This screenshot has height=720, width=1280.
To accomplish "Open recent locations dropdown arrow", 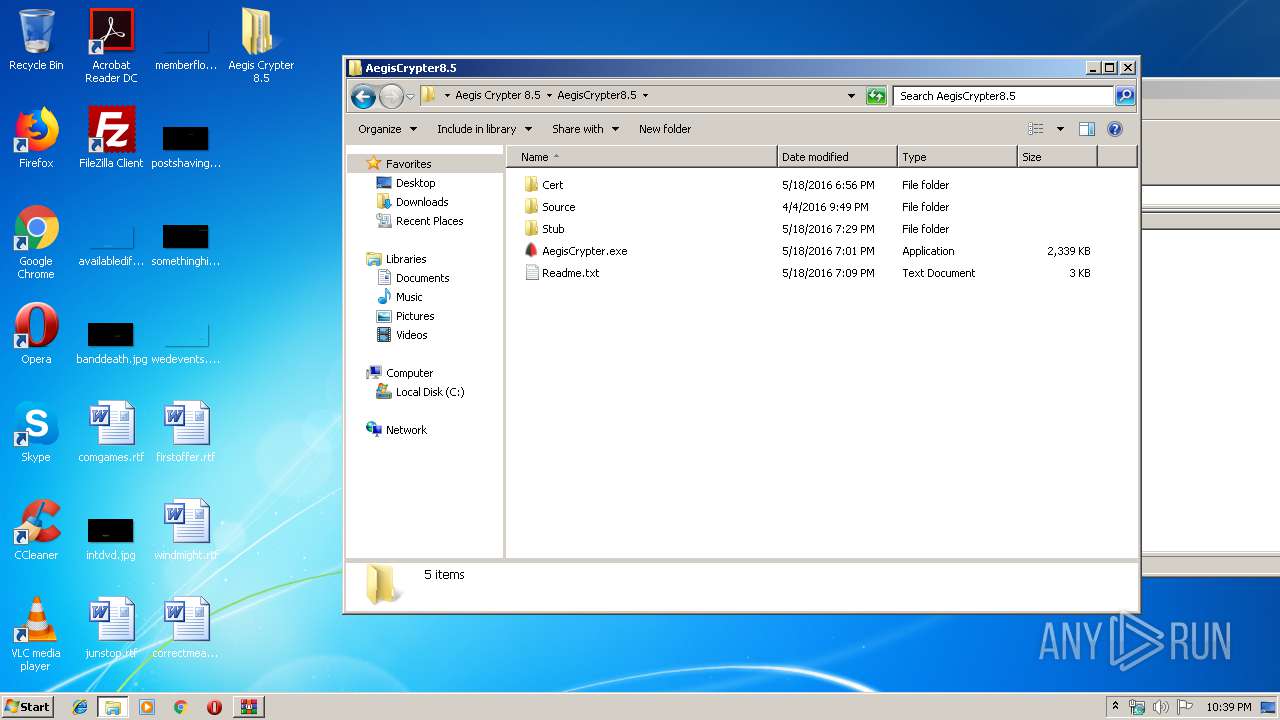I will 410,97.
